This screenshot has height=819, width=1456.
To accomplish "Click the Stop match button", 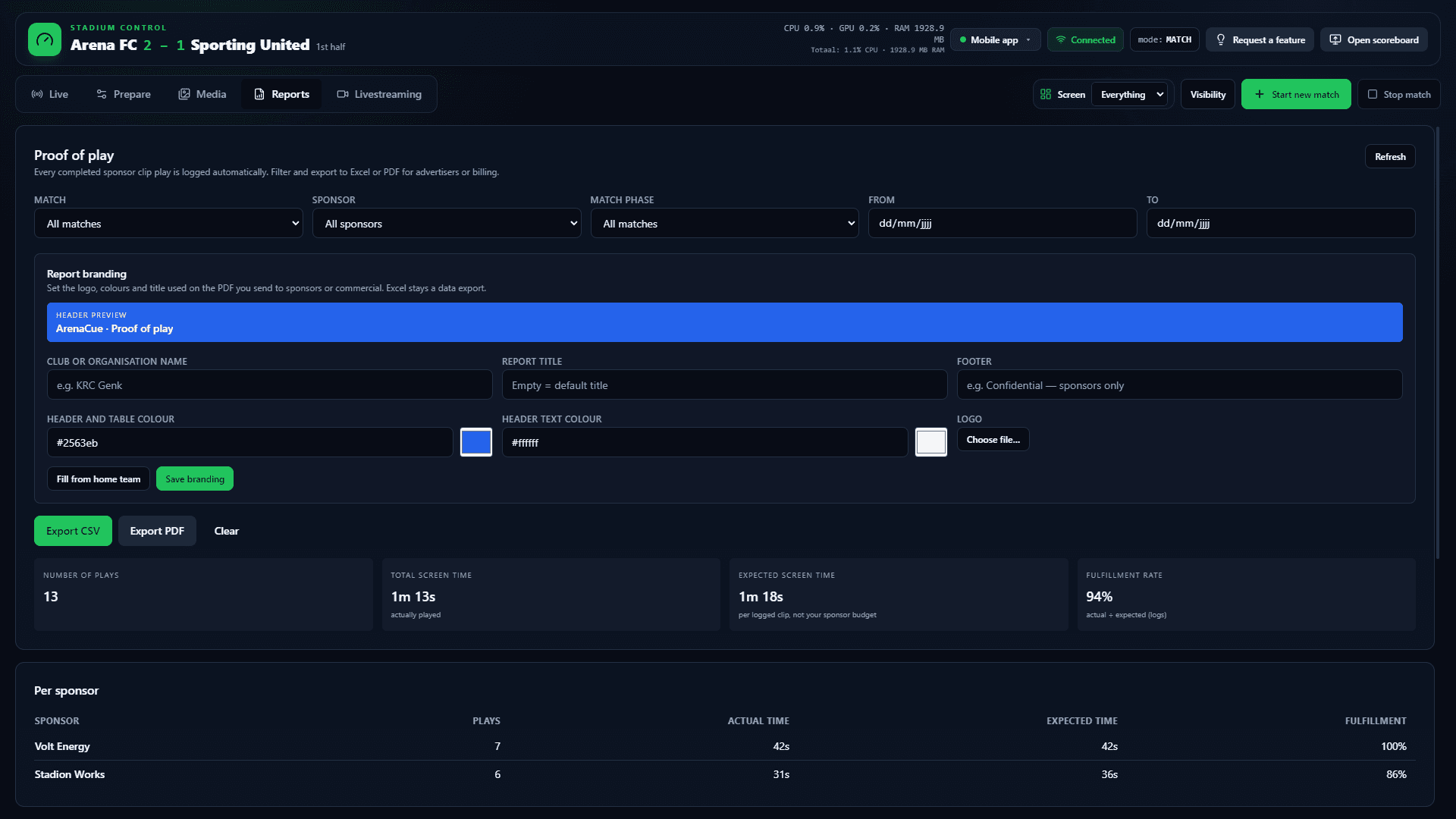I will point(1399,94).
